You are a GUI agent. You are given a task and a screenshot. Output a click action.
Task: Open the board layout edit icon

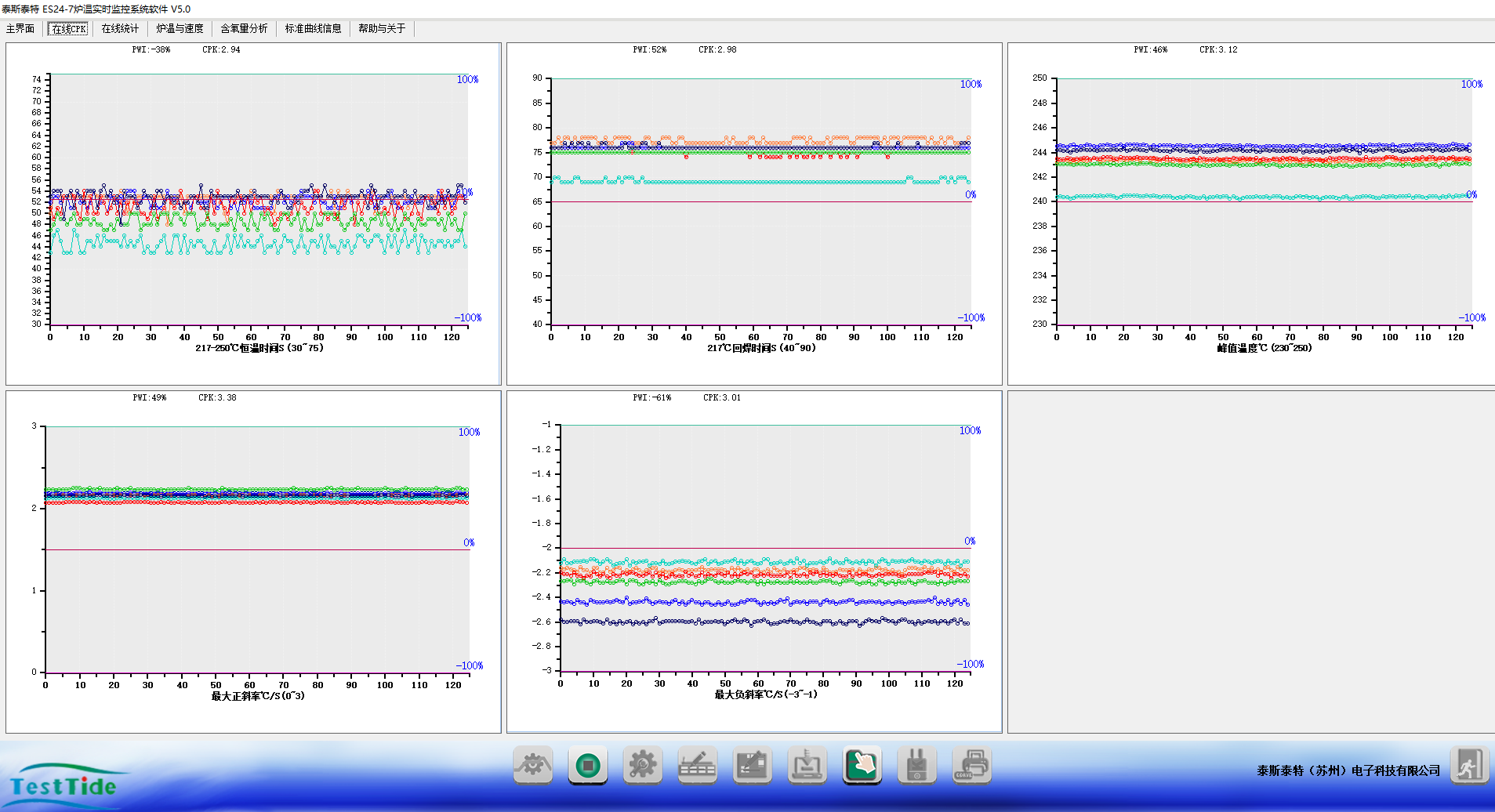coord(752,765)
